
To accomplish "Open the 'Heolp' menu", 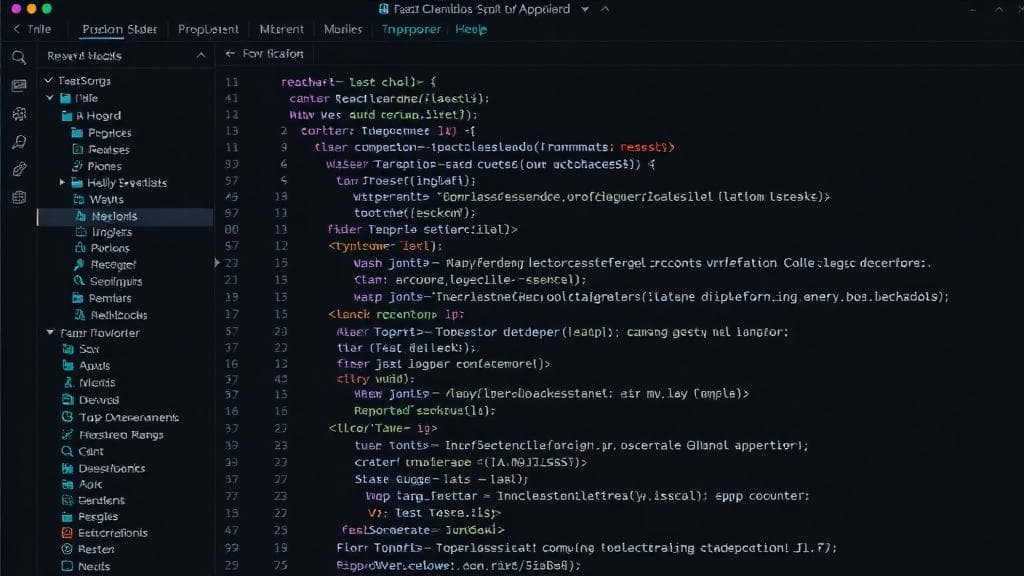I will [471, 29].
